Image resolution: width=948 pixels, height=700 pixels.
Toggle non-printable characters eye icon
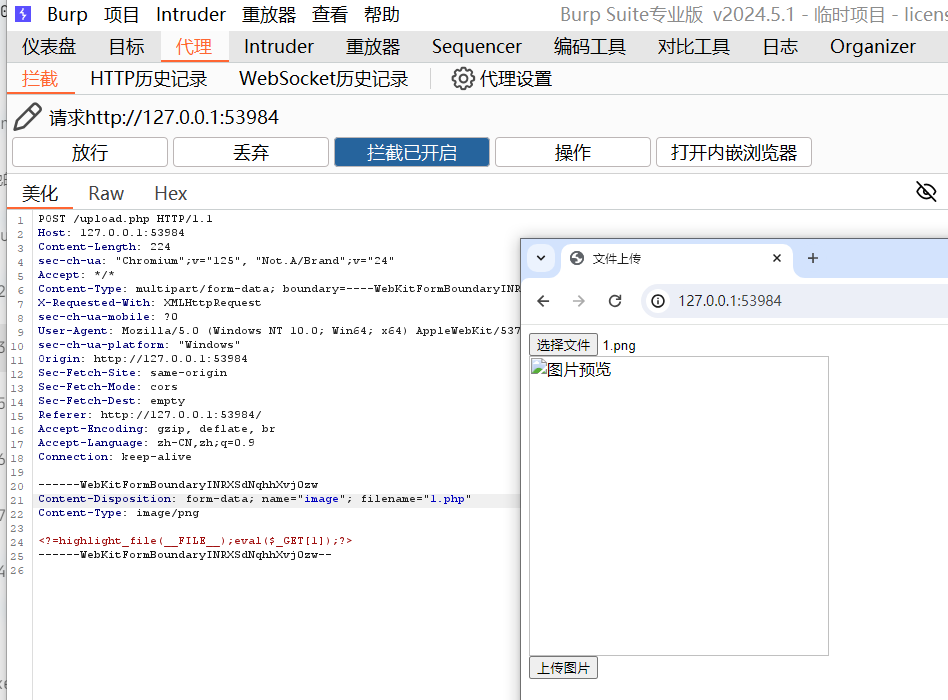click(x=926, y=192)
